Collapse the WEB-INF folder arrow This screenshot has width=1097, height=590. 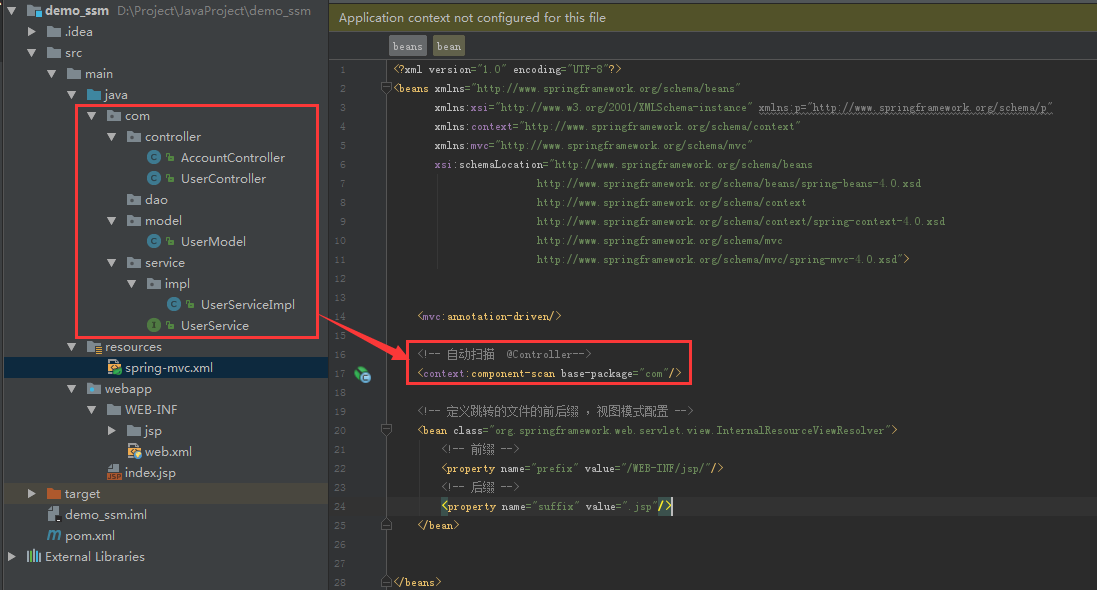coord(92,409)
